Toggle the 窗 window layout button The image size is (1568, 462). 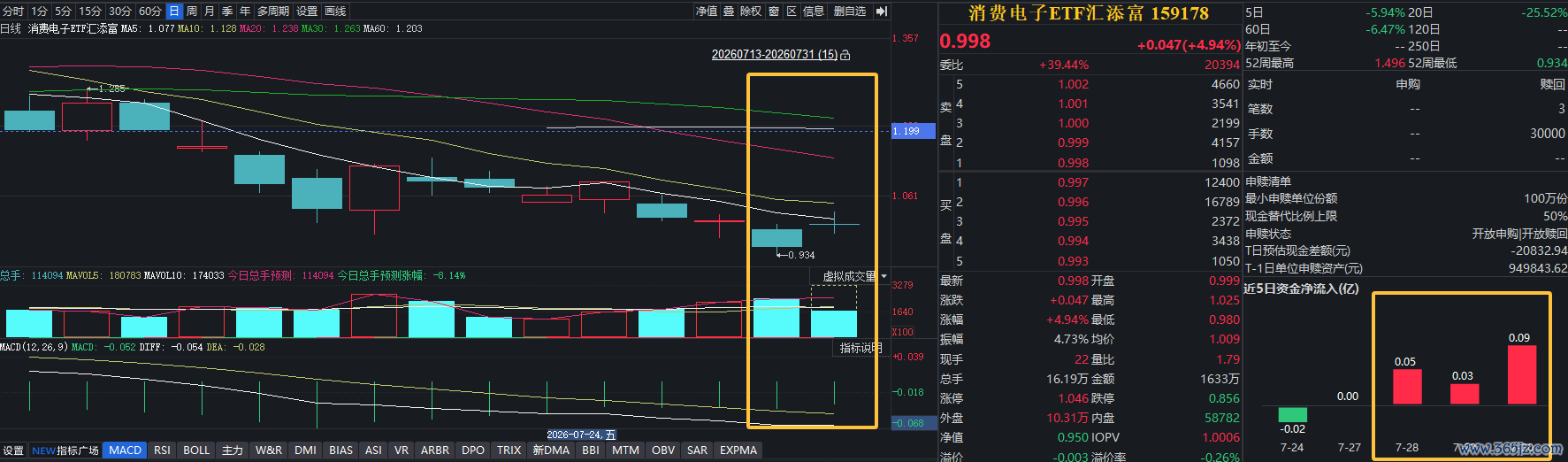click(774, 12)
